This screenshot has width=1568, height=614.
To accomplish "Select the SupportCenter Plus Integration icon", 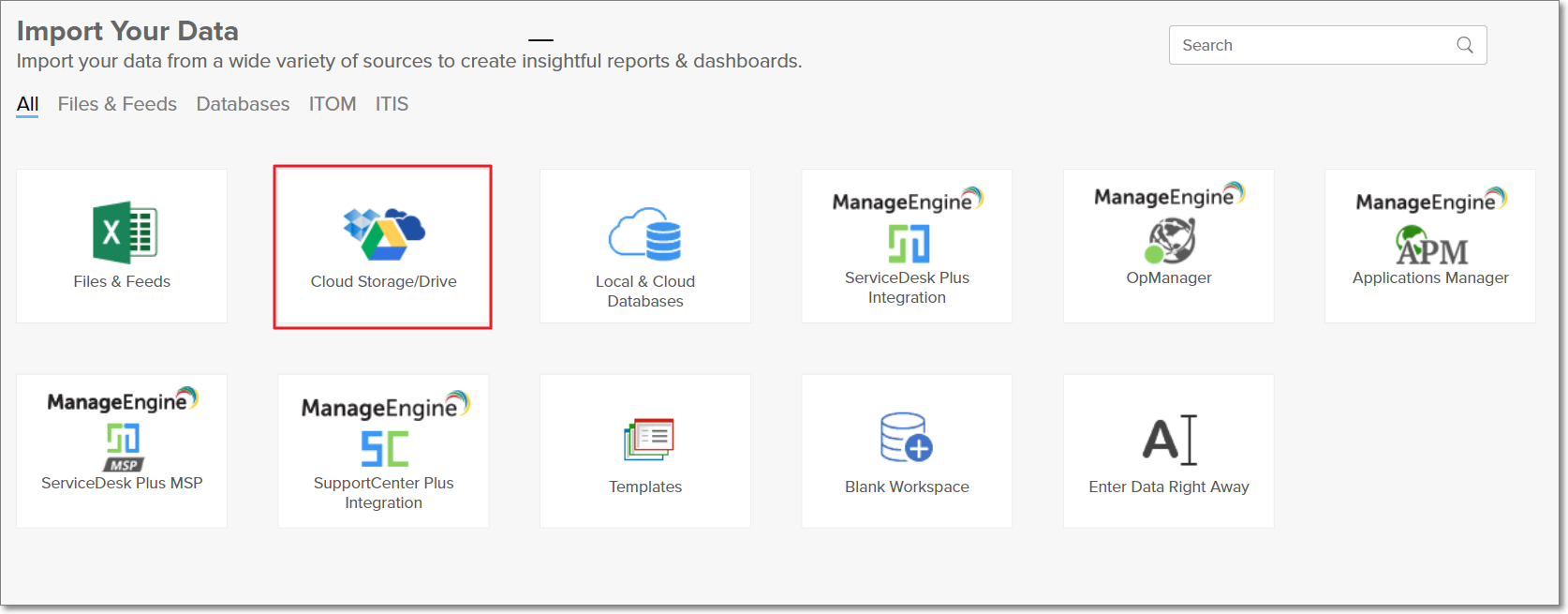I will [x=384, y=448].
